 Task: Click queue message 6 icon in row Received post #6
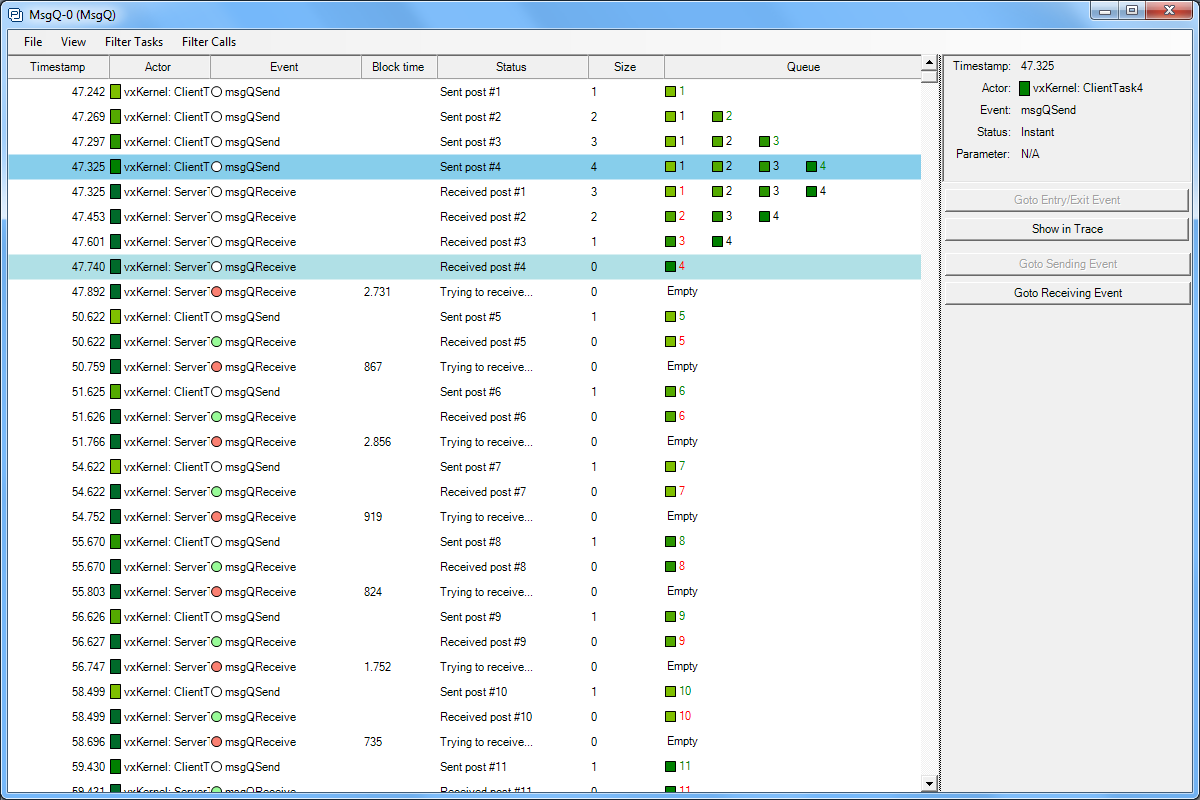click(x=671, y=416)
